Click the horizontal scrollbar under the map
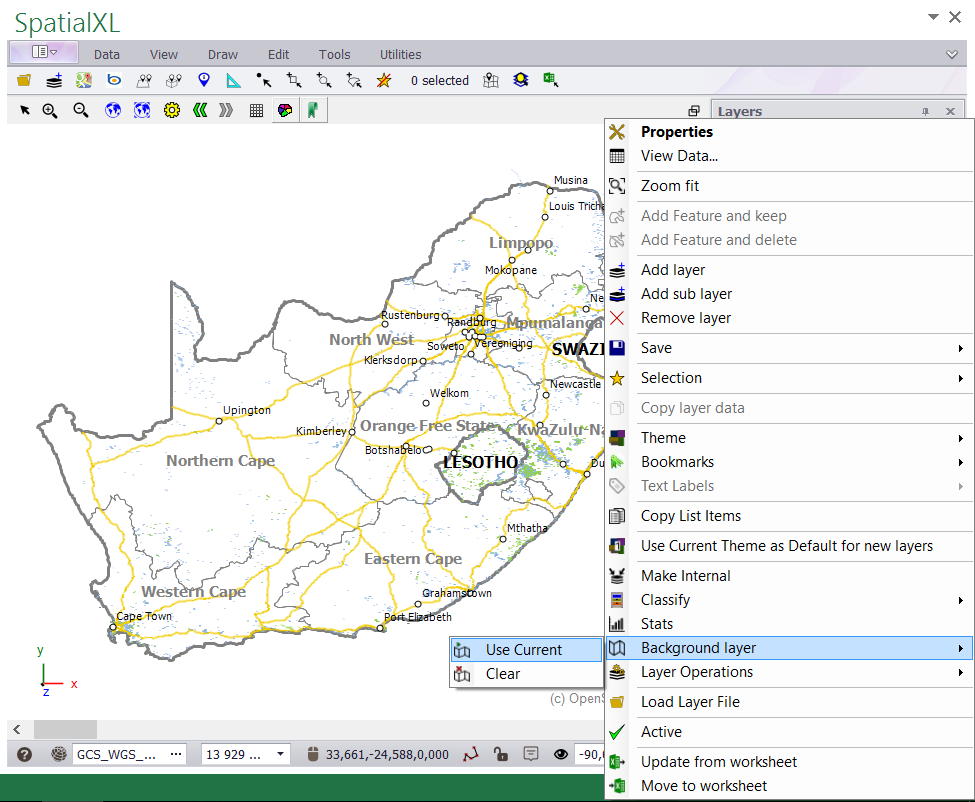The height and width of the screenshot is (802, 975). click(65, 729)
